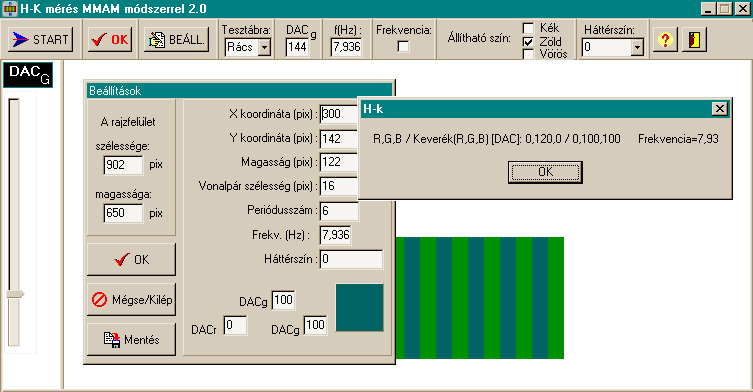The image size is (753, 392).
Task: Click the DAC G vertical slider handle
Action: (15, 294)
